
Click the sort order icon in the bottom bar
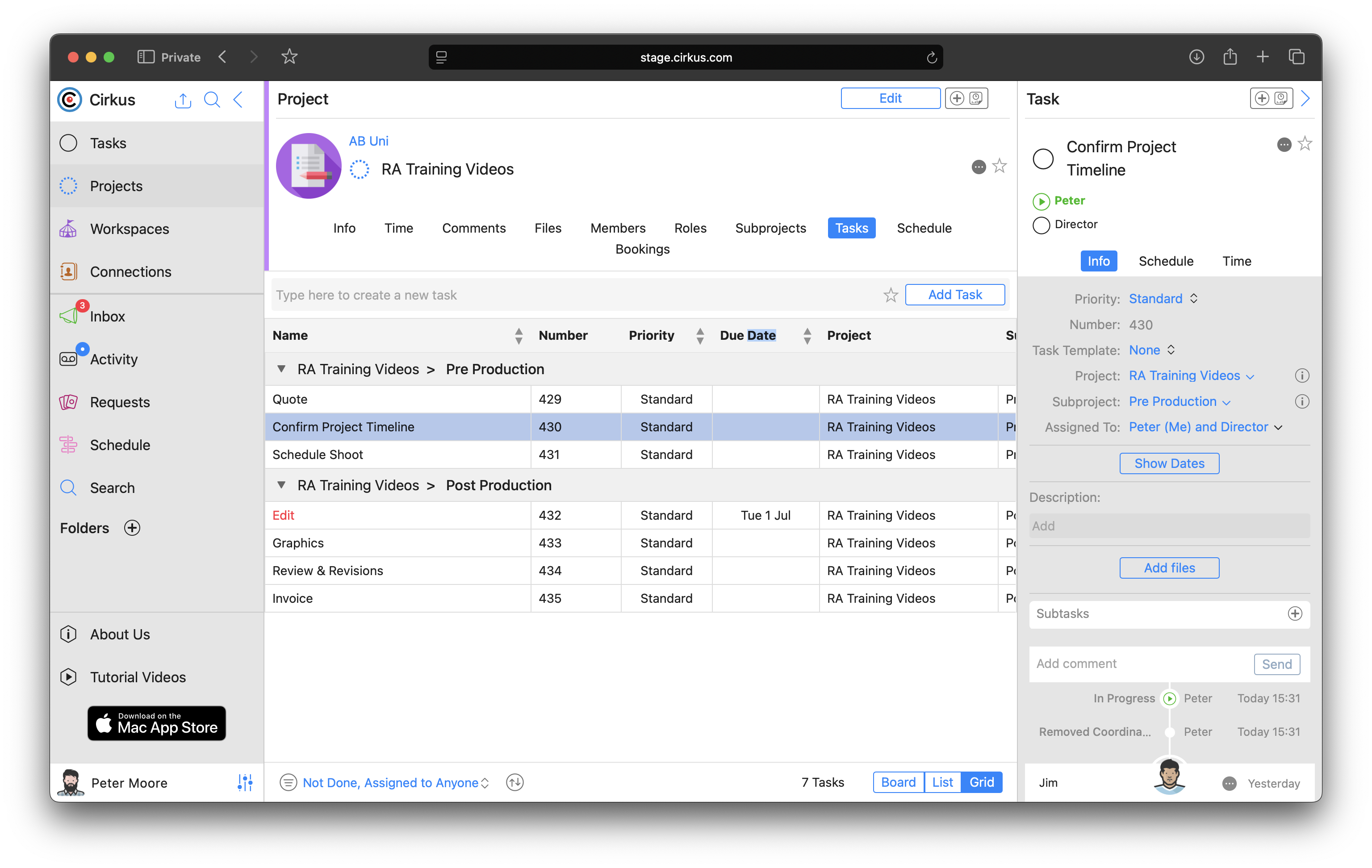[514, 782]
